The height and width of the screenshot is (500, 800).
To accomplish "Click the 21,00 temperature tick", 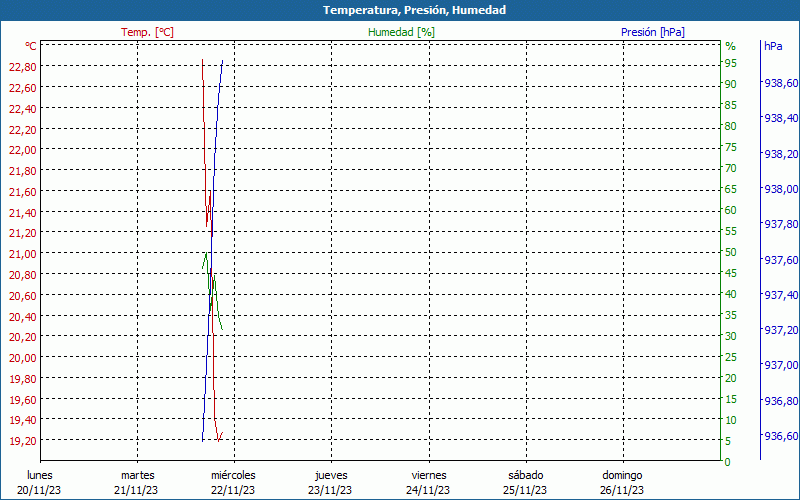I will tap(23, 254).
